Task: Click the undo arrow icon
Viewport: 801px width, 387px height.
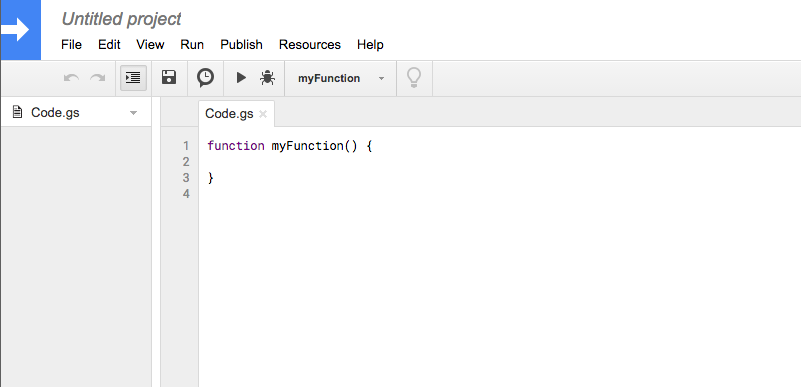Action: 71,78
